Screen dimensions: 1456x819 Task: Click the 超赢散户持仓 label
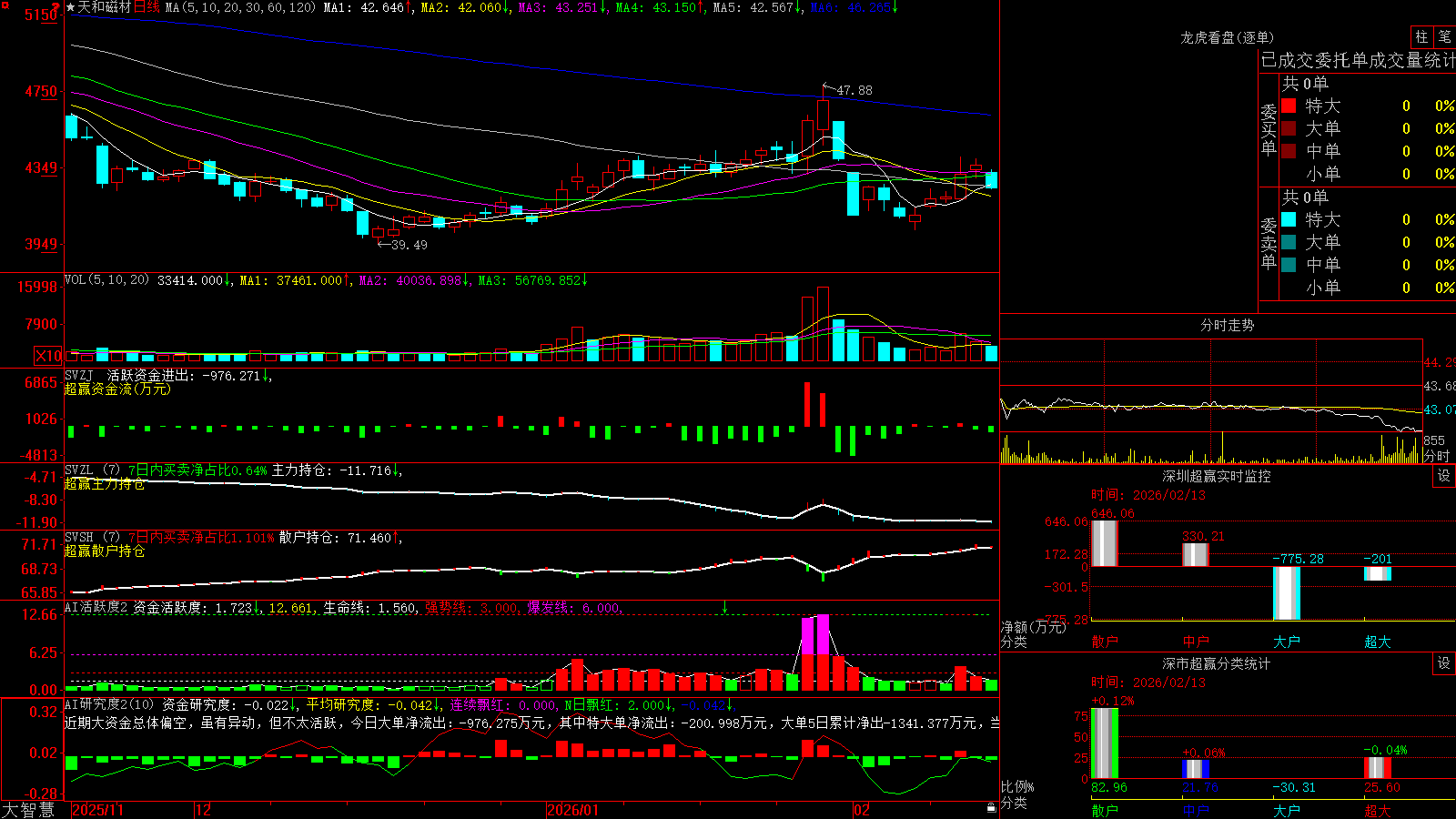click(x=105, y=551)
